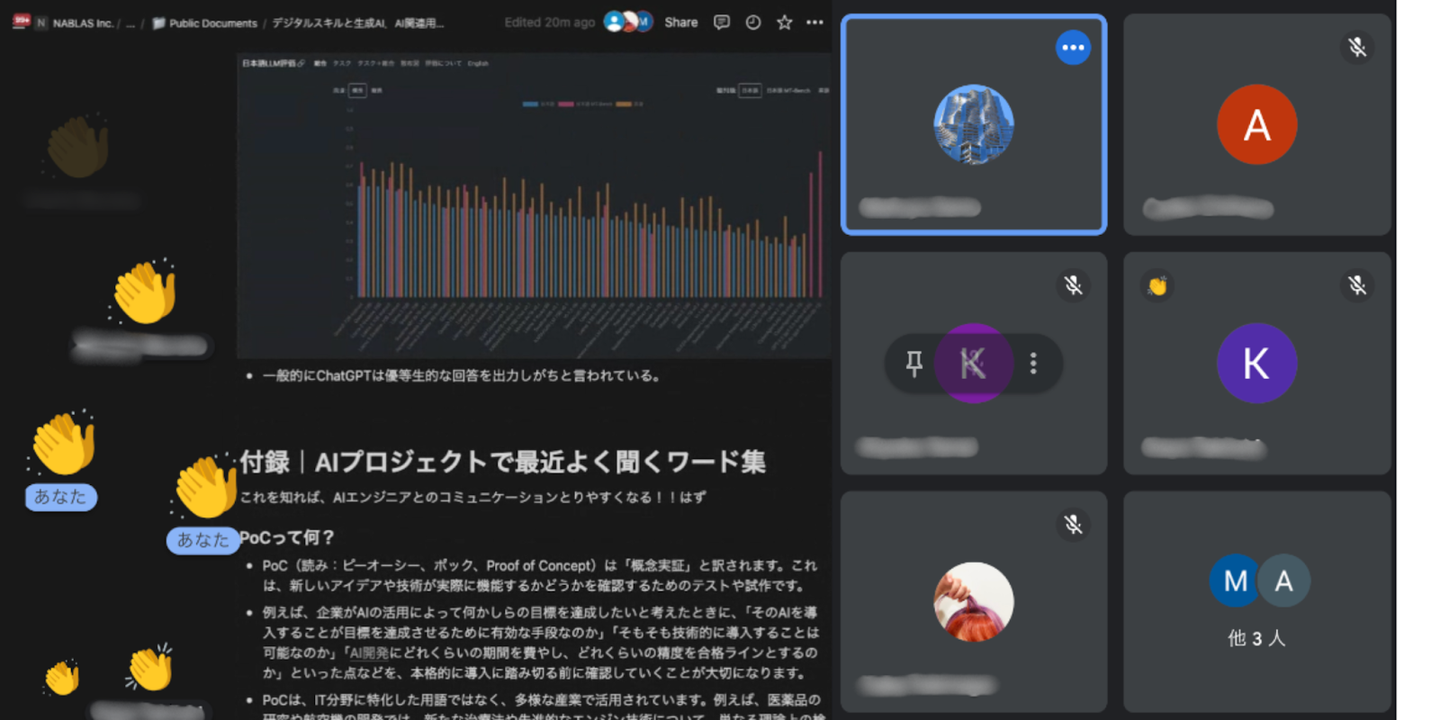Screen dimensions: 1440x720
Task: Select the blue person collaborator avatar in Notion header
Action: (x=613, y=22)
